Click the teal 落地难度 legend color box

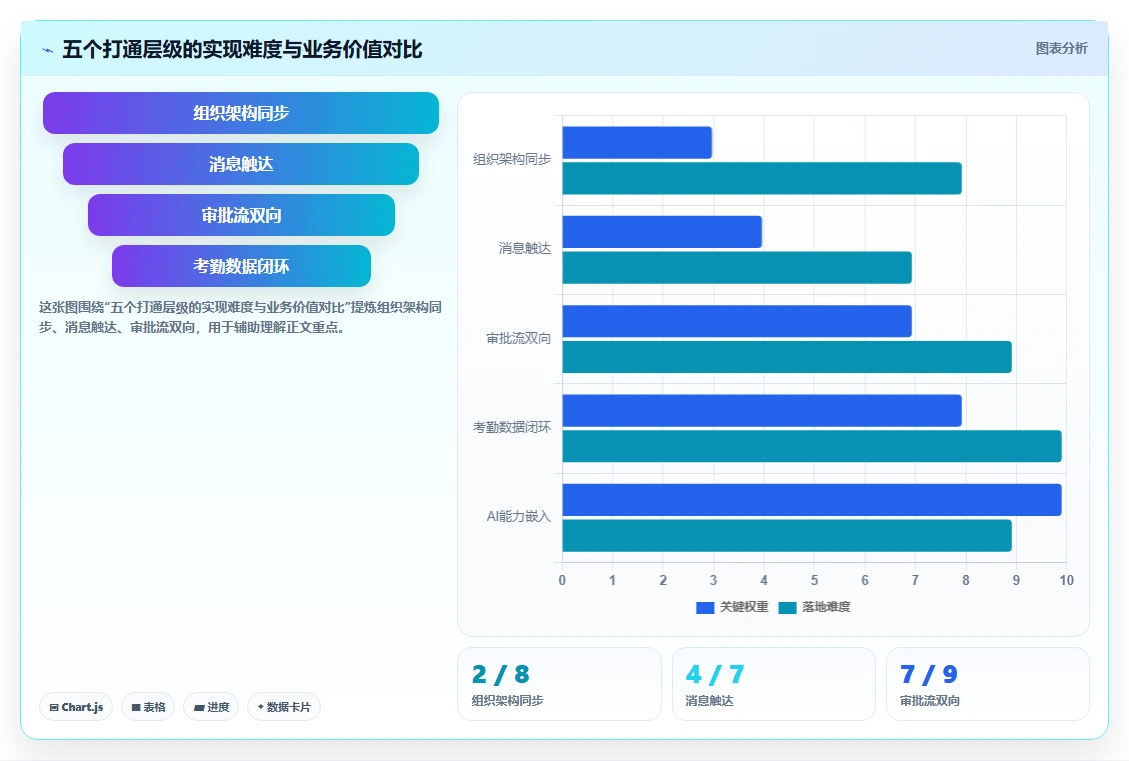click(x=787, y=608)
